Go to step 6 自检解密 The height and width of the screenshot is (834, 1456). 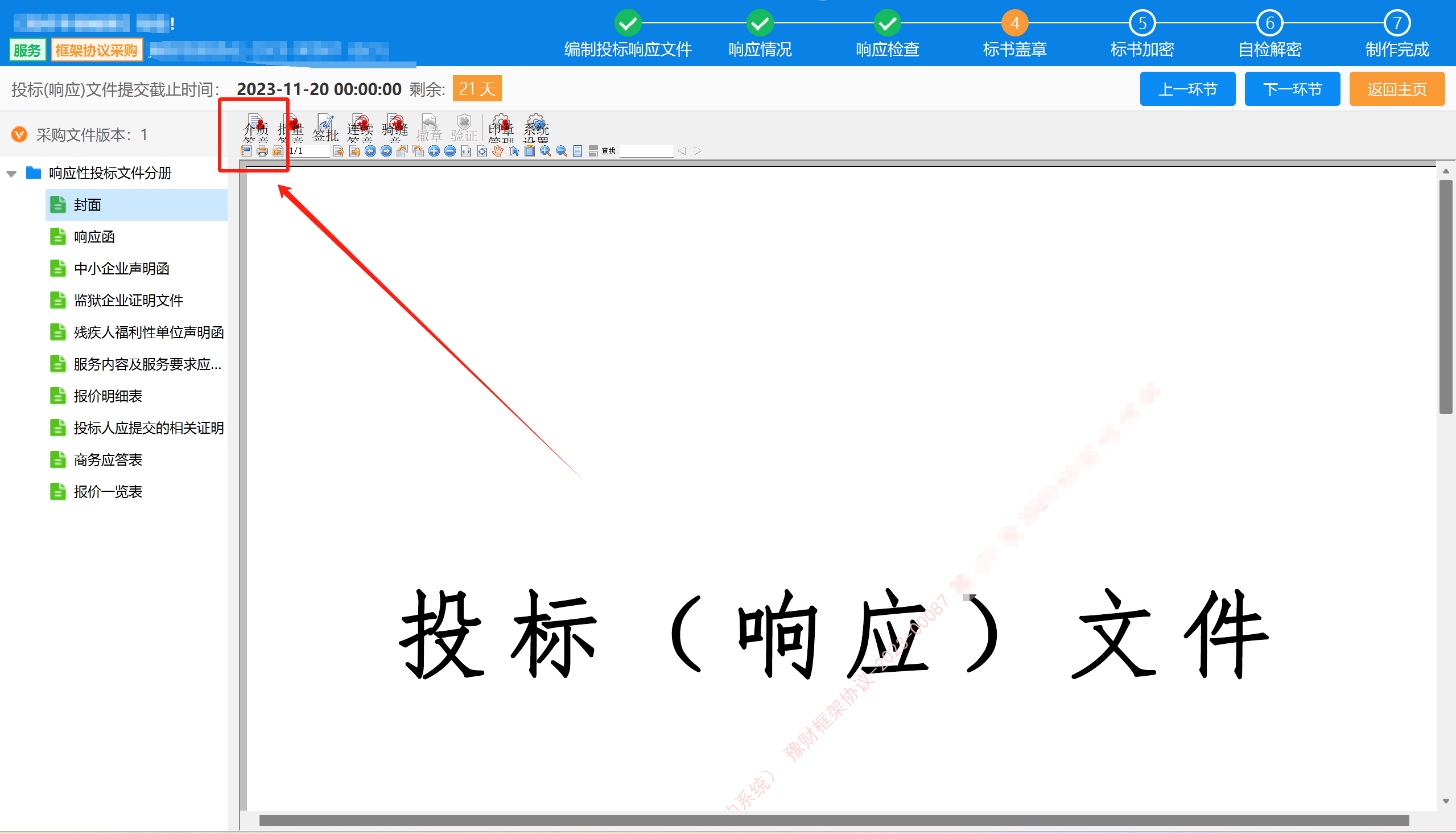[x=1270, y=34]
